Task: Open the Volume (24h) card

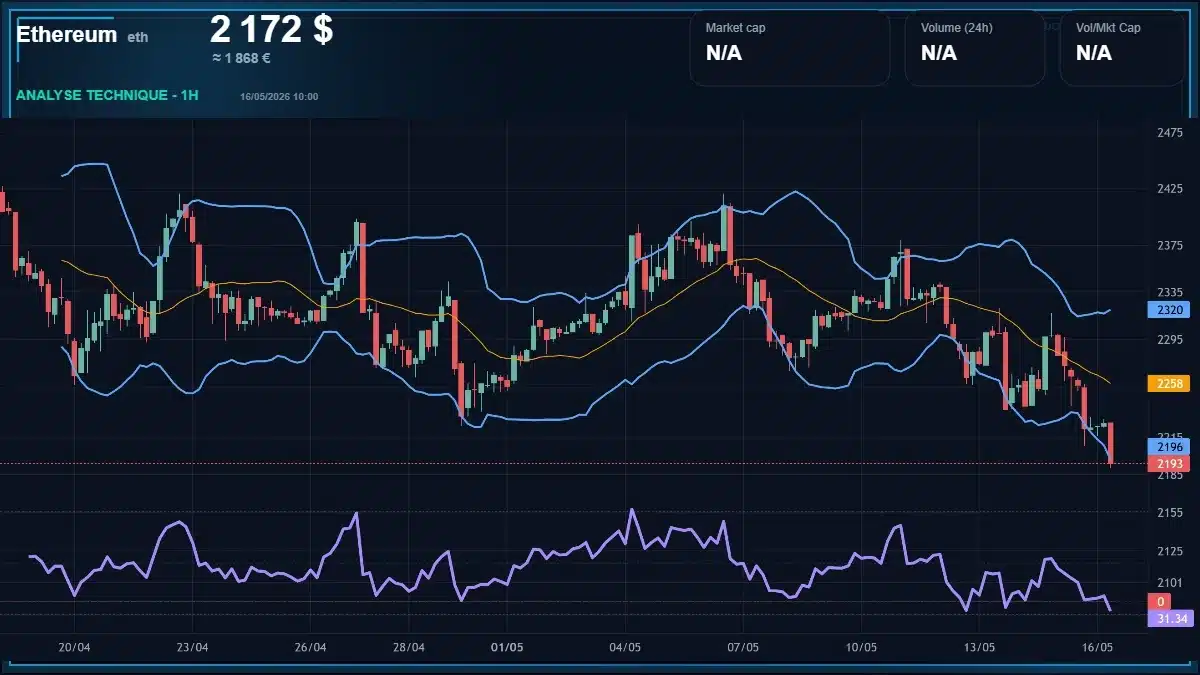Action: point(975,47)
